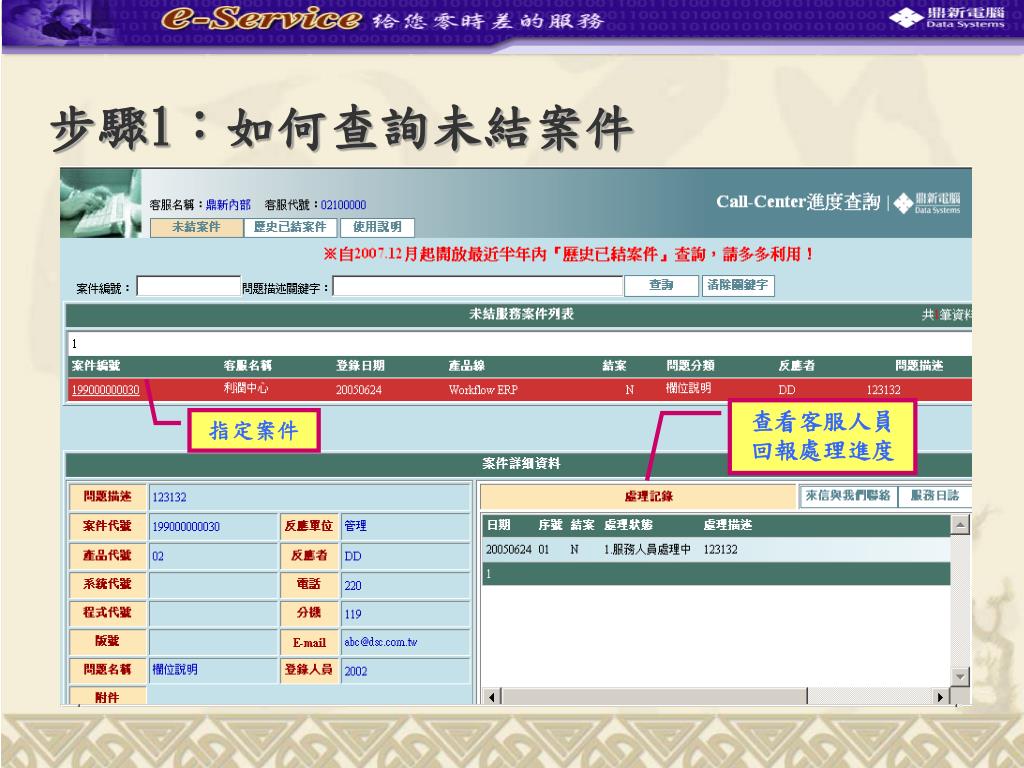Click the 問題分類 column header
The image size is (1024, 768).
click(x=690, y=366)
